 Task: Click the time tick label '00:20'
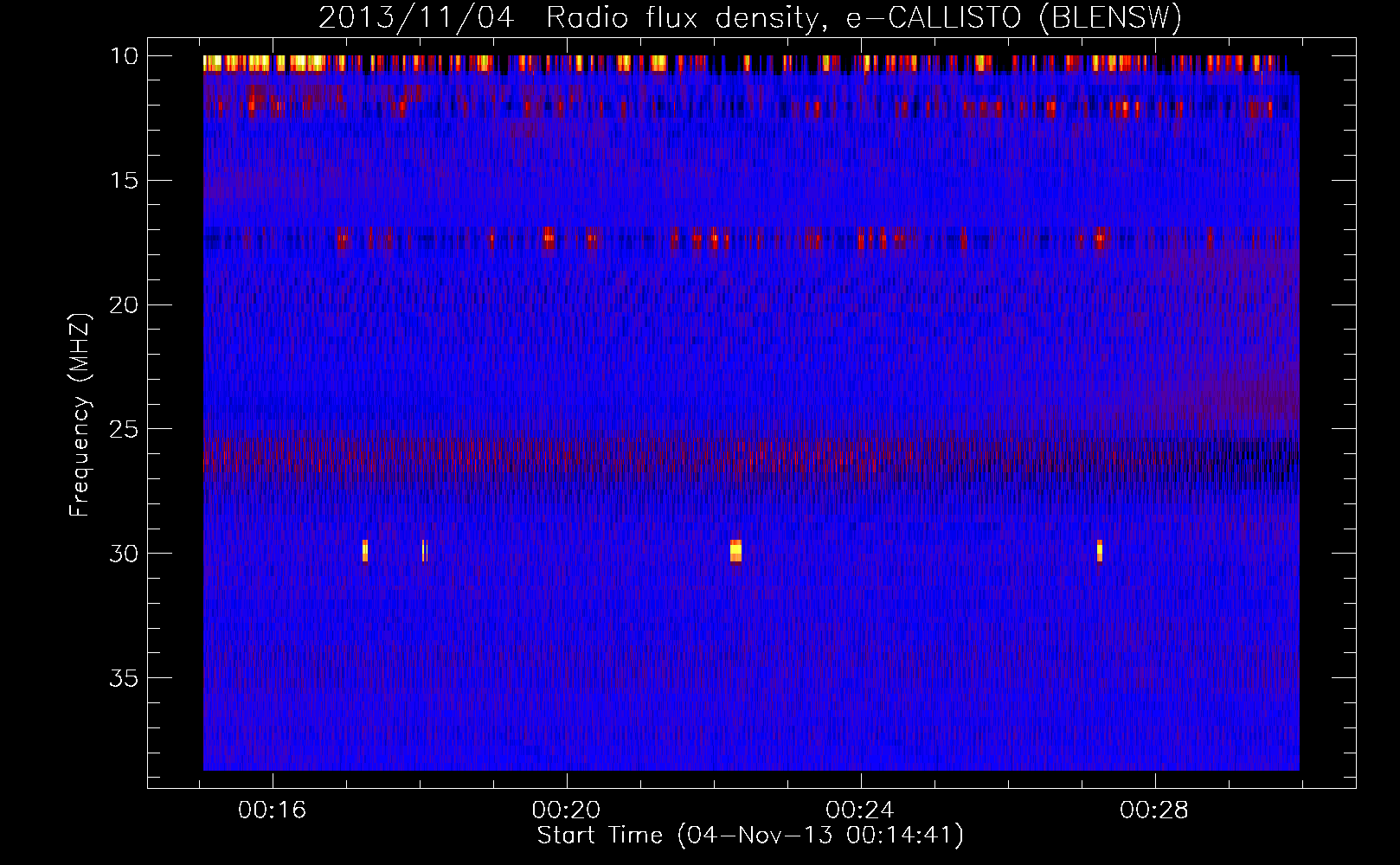567,810
